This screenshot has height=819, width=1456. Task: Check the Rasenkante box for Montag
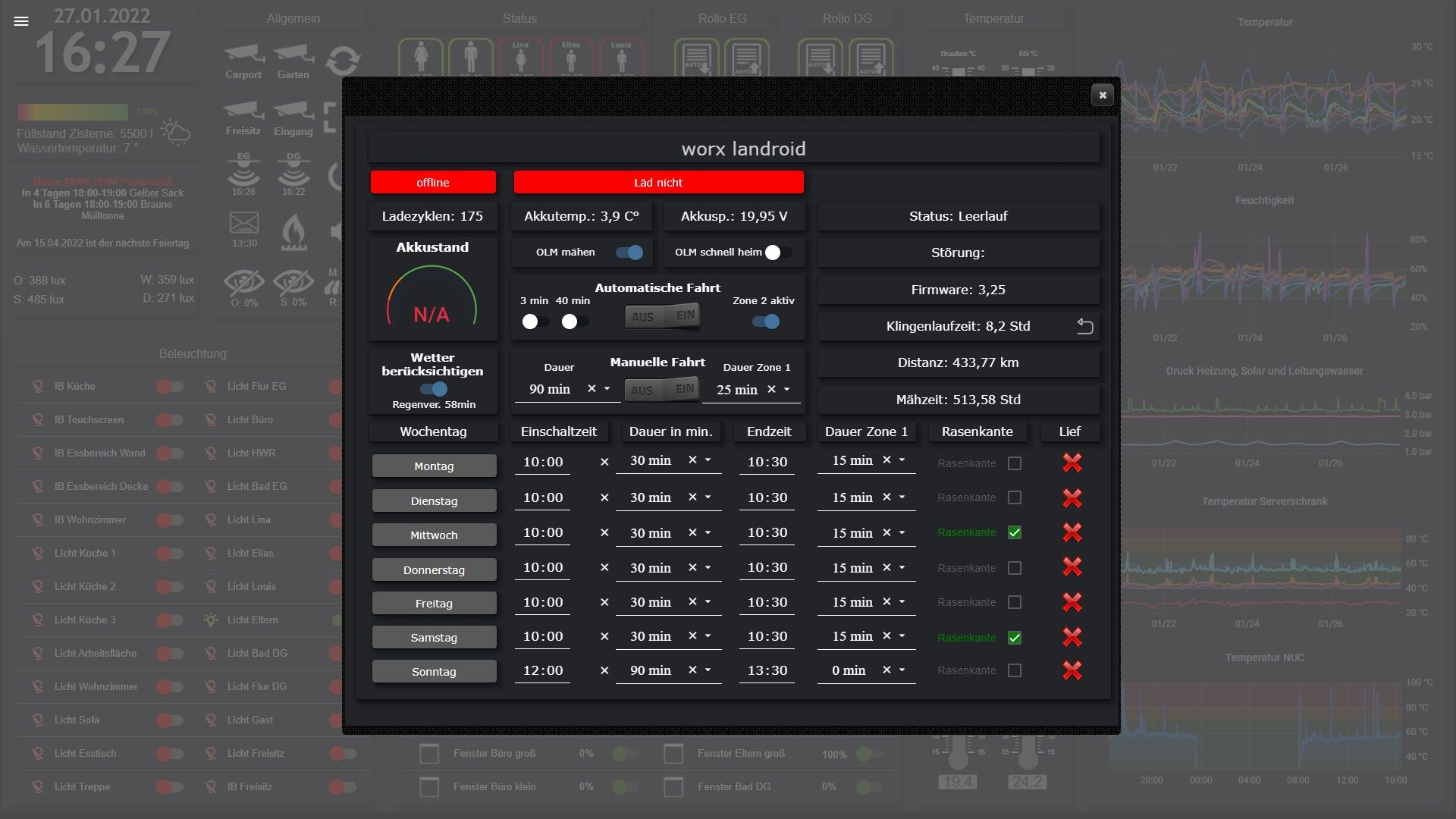click(x=1015, y=463)
